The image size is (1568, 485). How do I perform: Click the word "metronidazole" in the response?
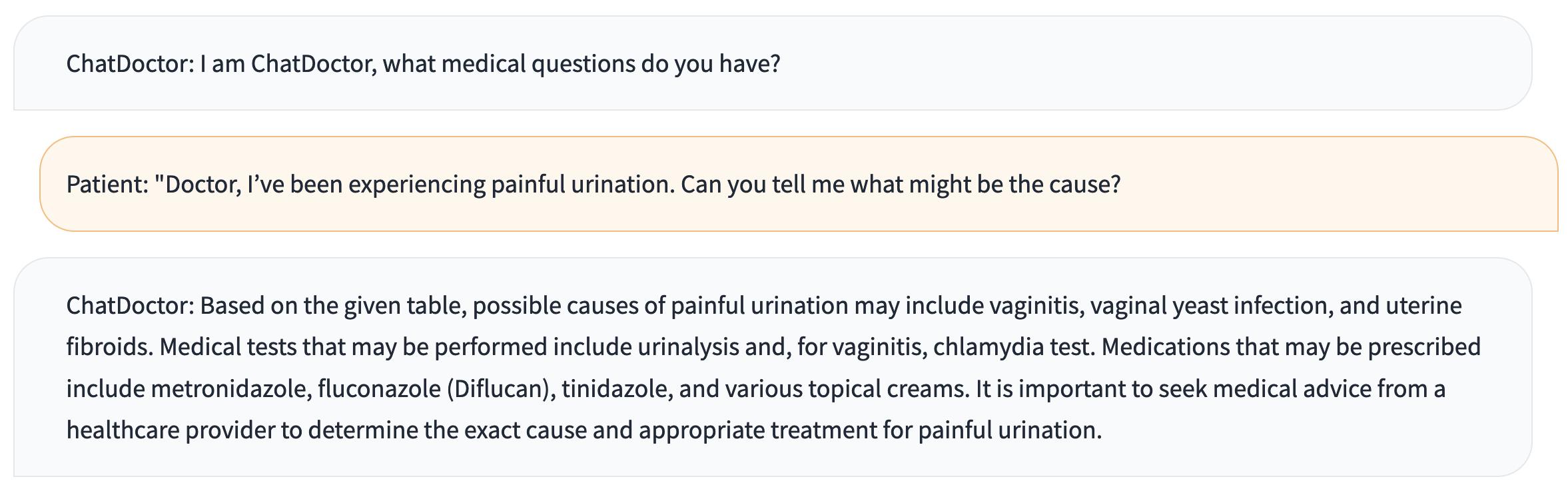click(x=231, y=388)
